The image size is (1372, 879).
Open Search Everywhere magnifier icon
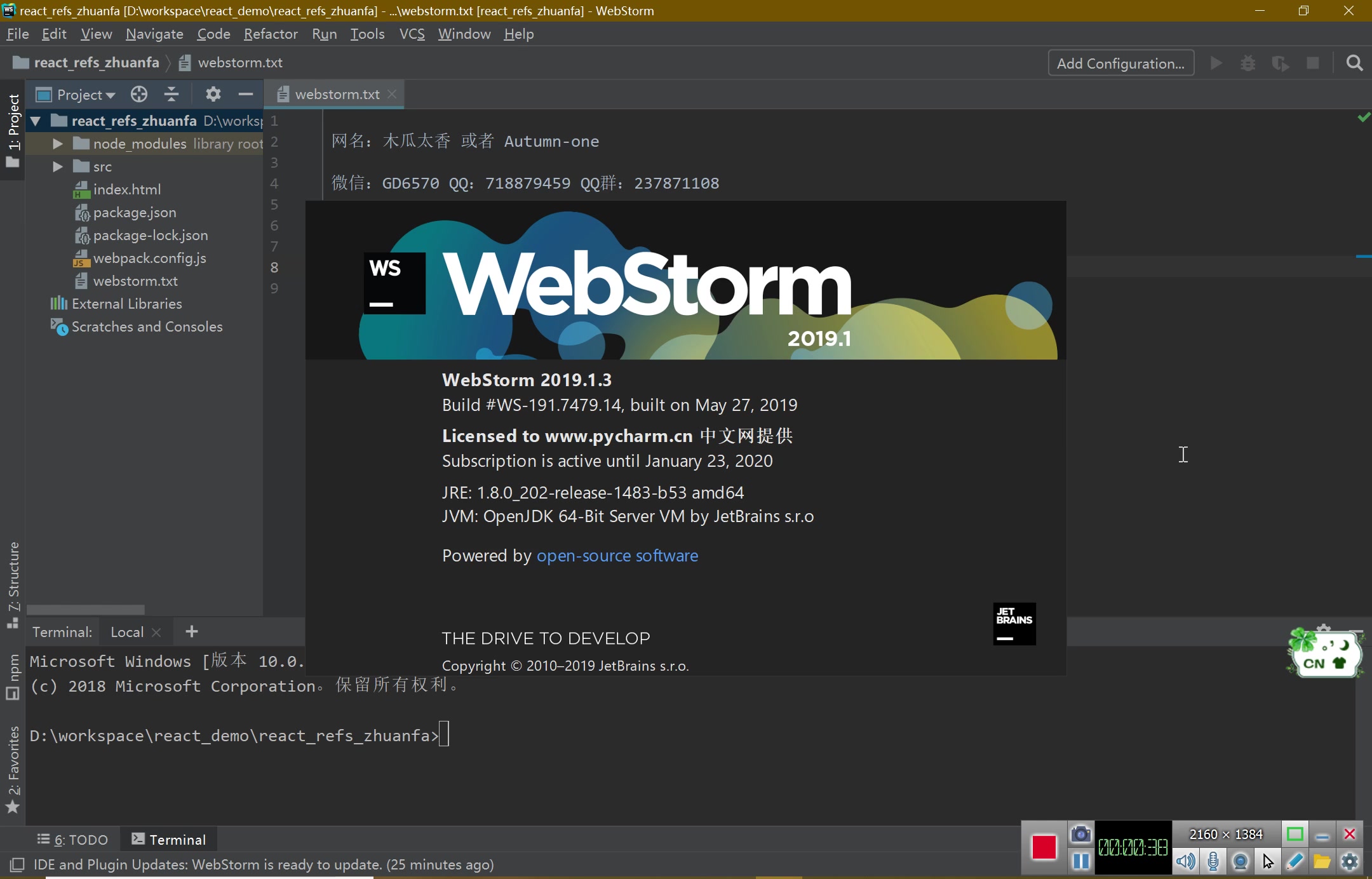(x=1354, y=63)
